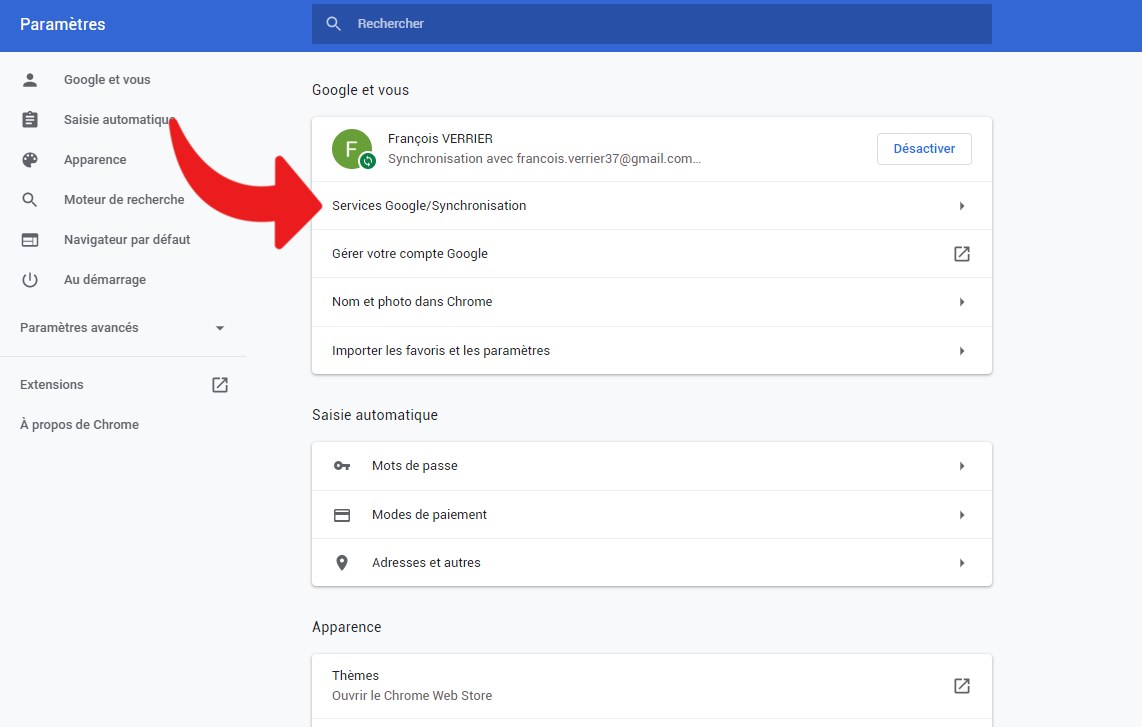Select the Apparence palette icon
Viewport: 1142px width, 727px height.
coord(30,159)
